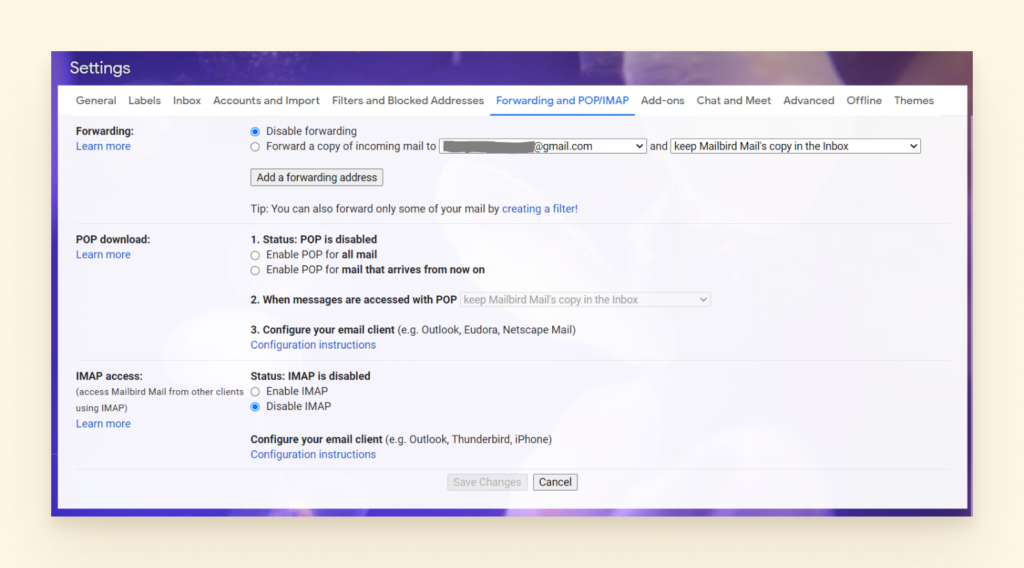Open the When messages are accessed with POP dropdown
The width and height of the screenshot is (1024, 568).
585,300
